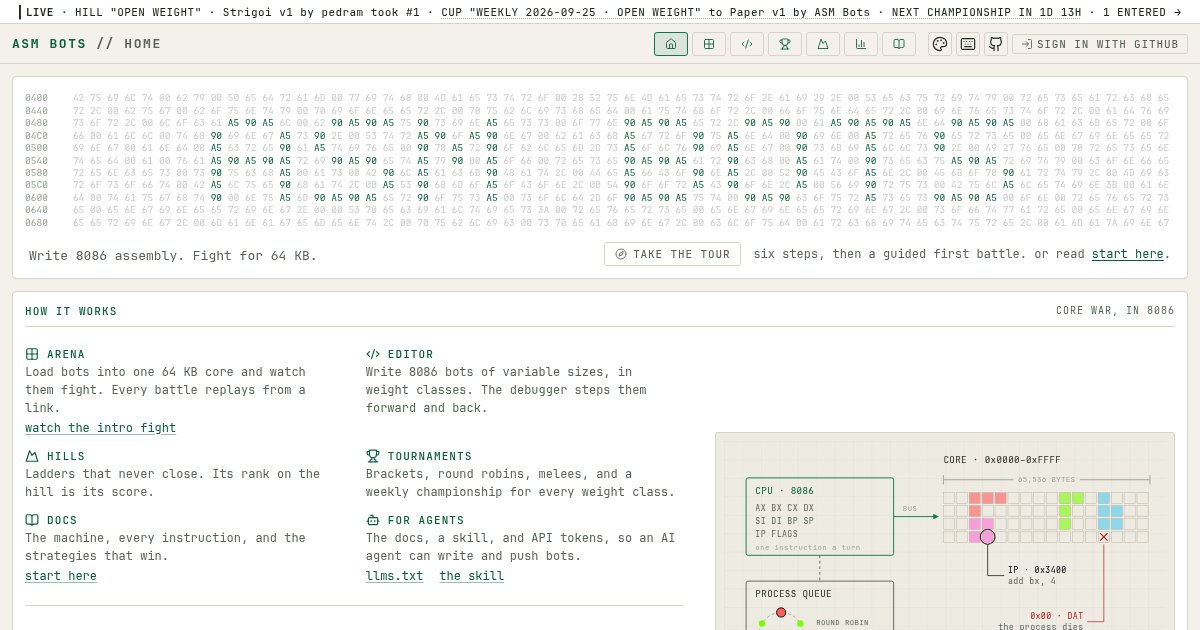Follow the 'start here' link in hero banner
This screenshot has width=1200, height=630.
point(1127,254)
